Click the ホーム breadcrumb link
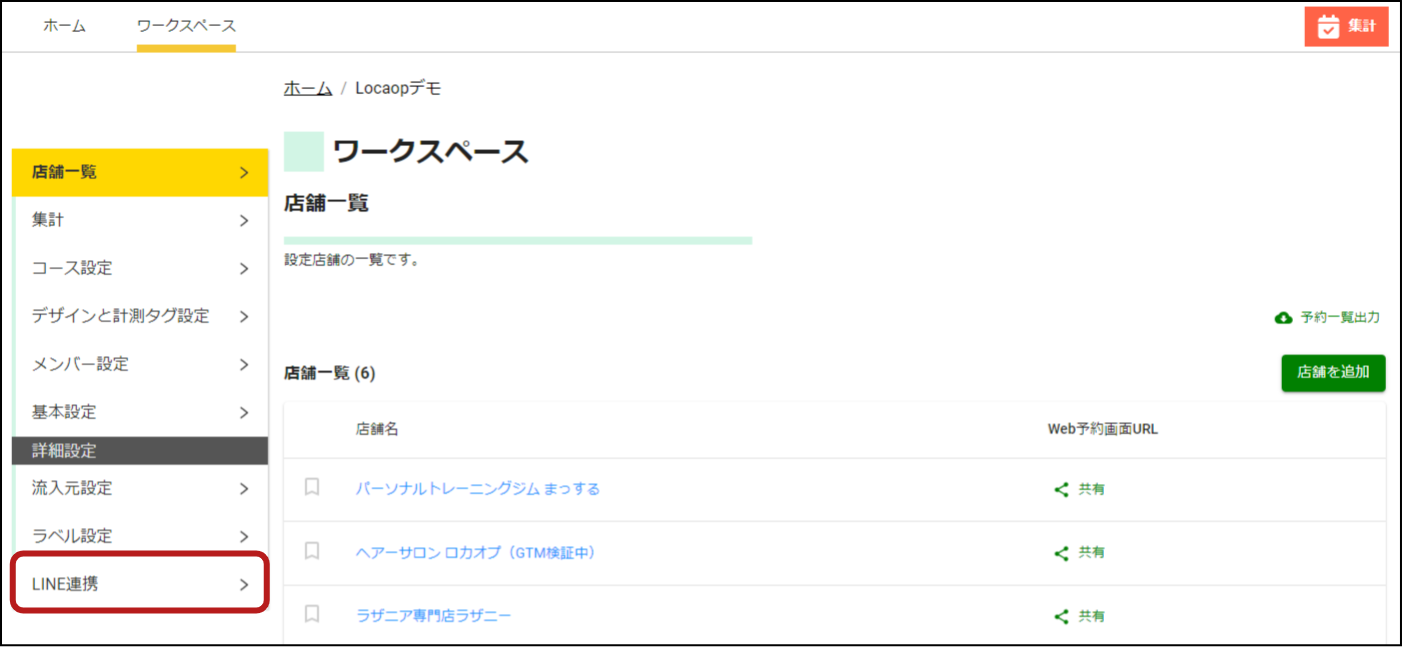Screen dimensions: 1402x647 308,88
